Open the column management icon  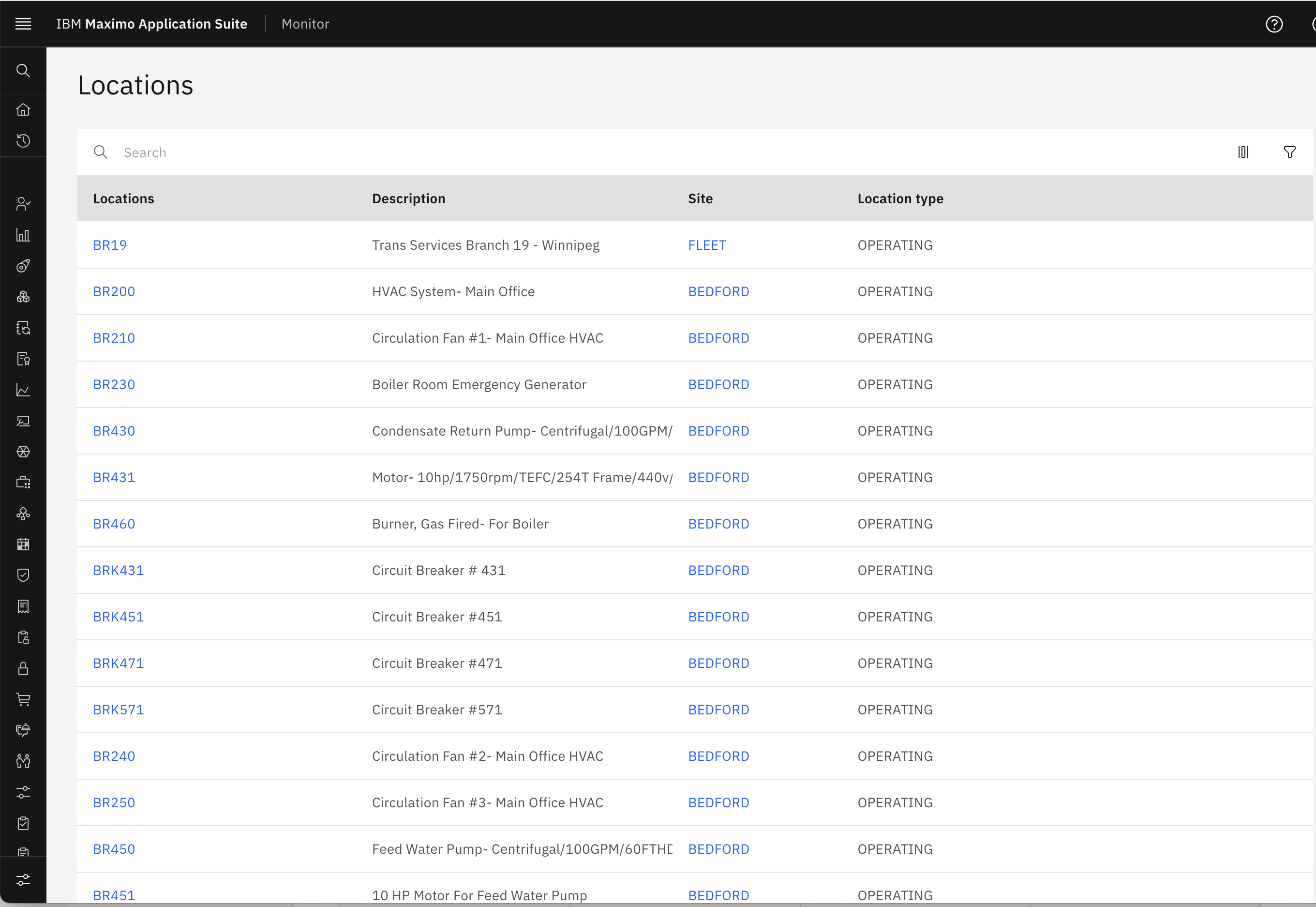coord(1243,152)
